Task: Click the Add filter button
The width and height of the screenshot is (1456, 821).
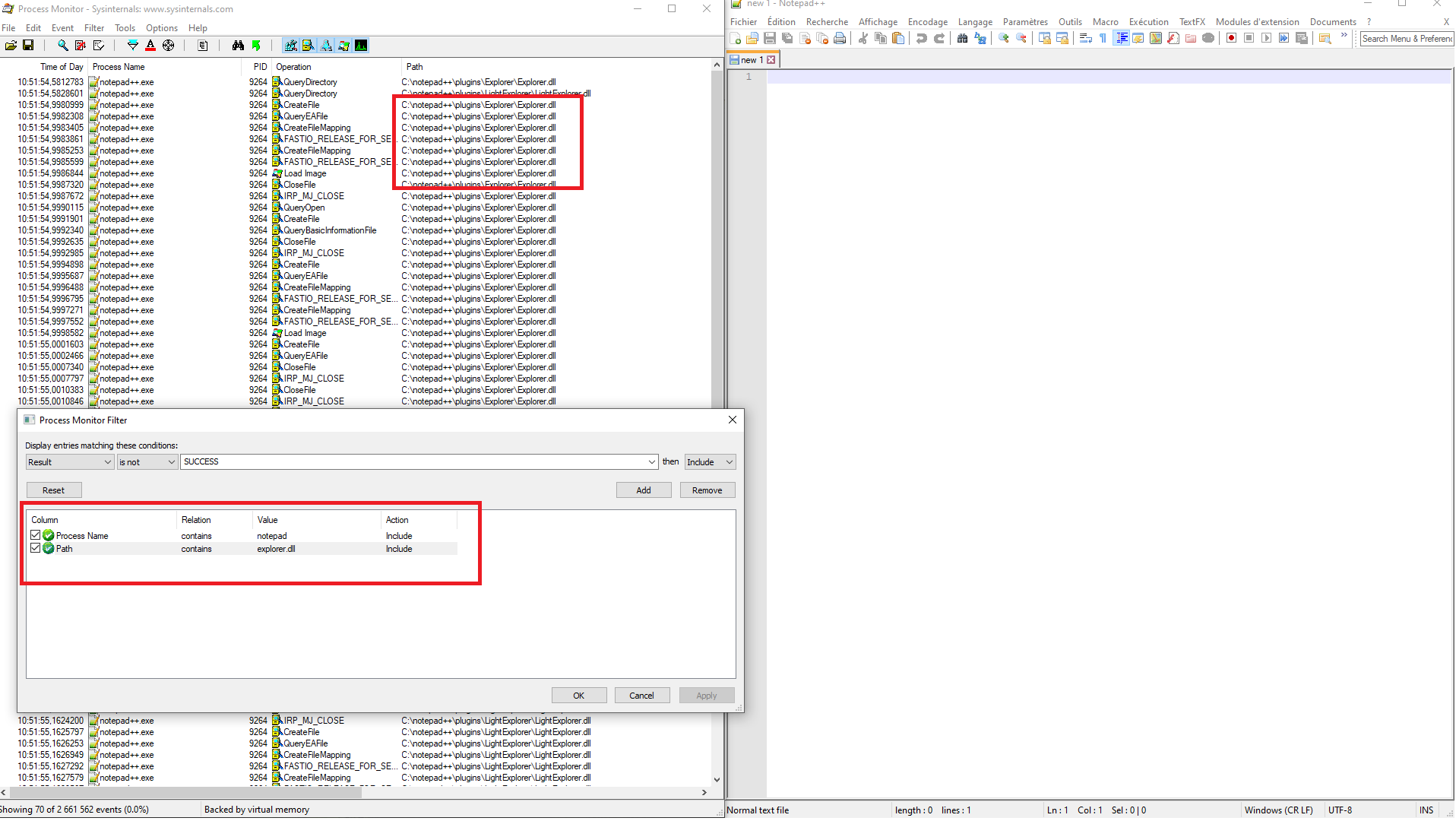Action: click(x=644, y=490)
